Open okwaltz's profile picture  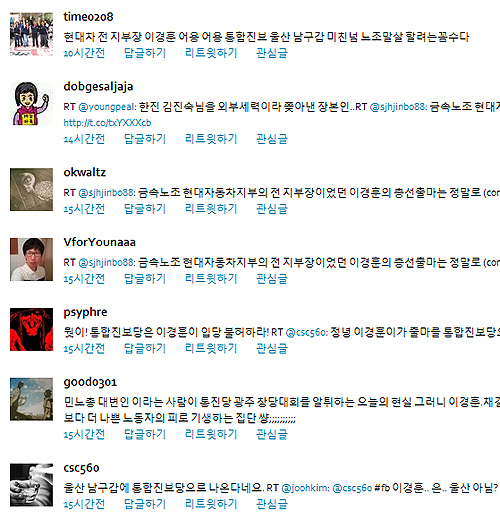coord(31,189)
